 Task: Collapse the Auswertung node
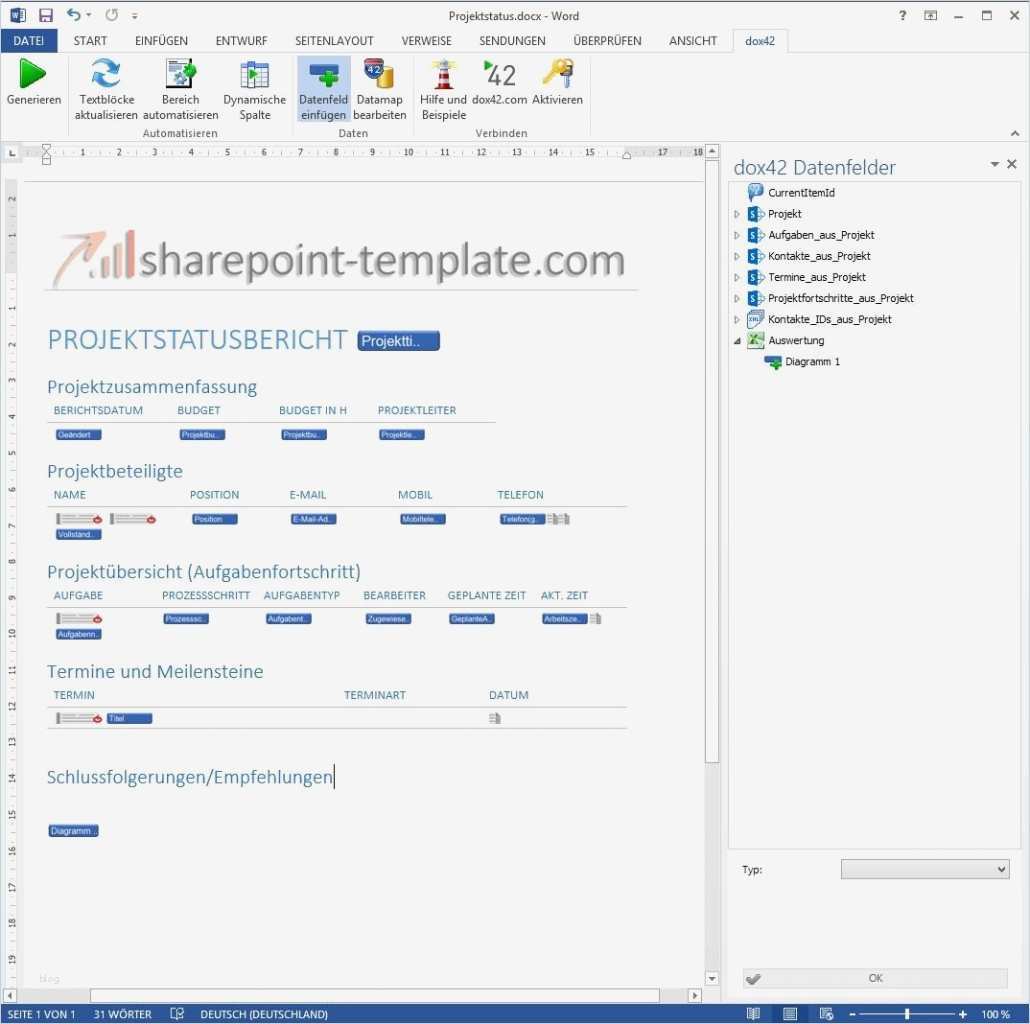pos(737,340)
